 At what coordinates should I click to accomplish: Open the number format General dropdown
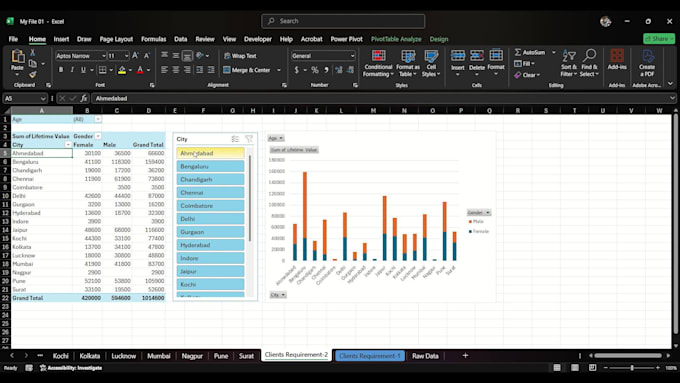pos(352,56)
